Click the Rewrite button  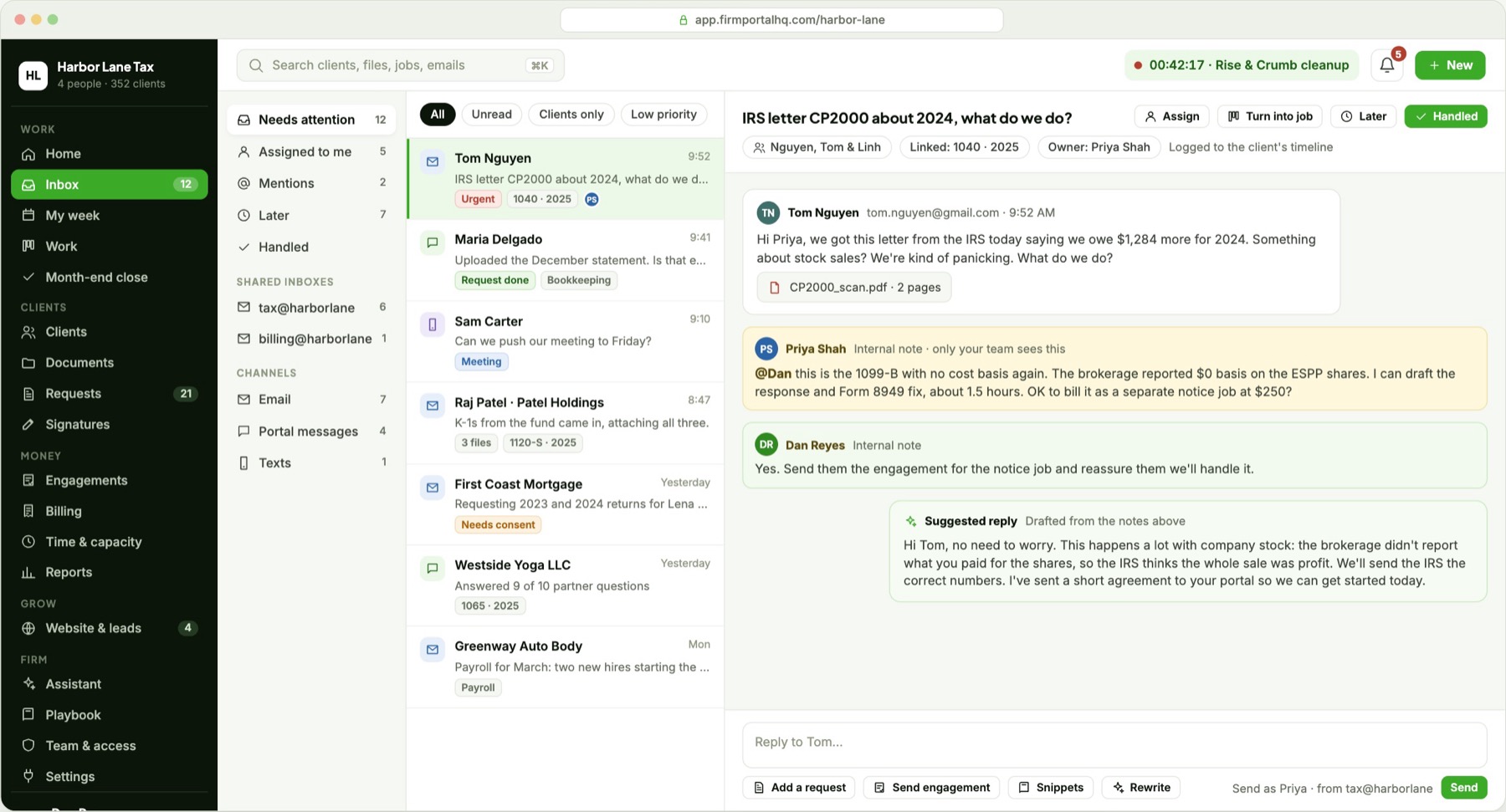[x=1141, y=788]
